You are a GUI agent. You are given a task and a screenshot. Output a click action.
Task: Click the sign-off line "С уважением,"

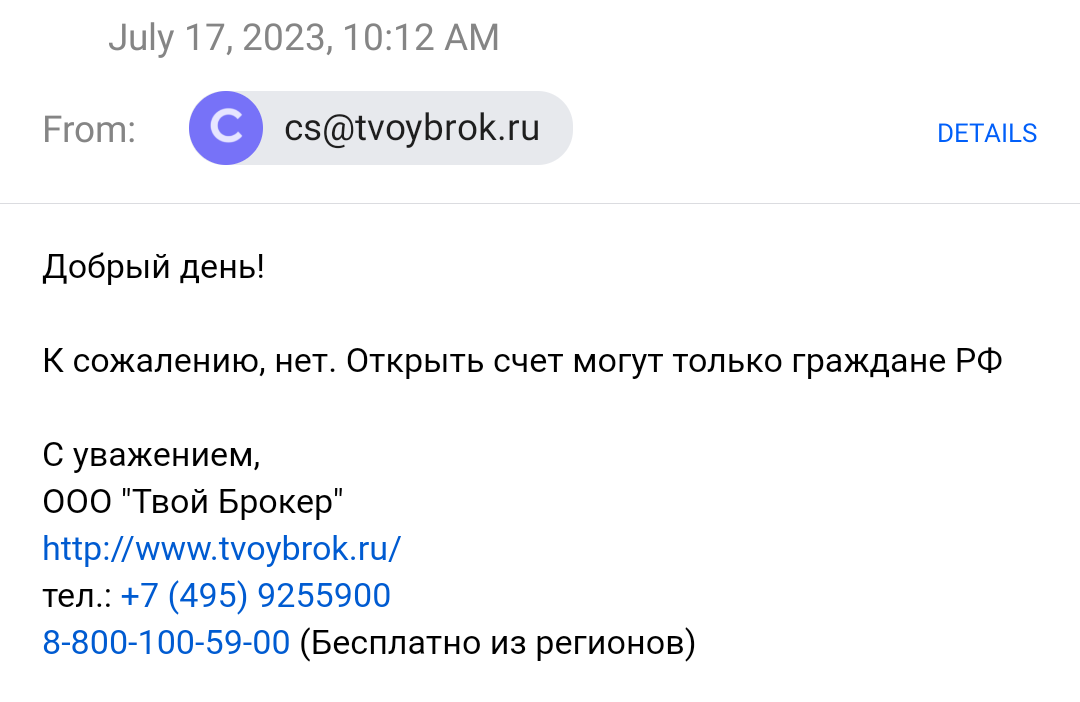pos(151,455)
